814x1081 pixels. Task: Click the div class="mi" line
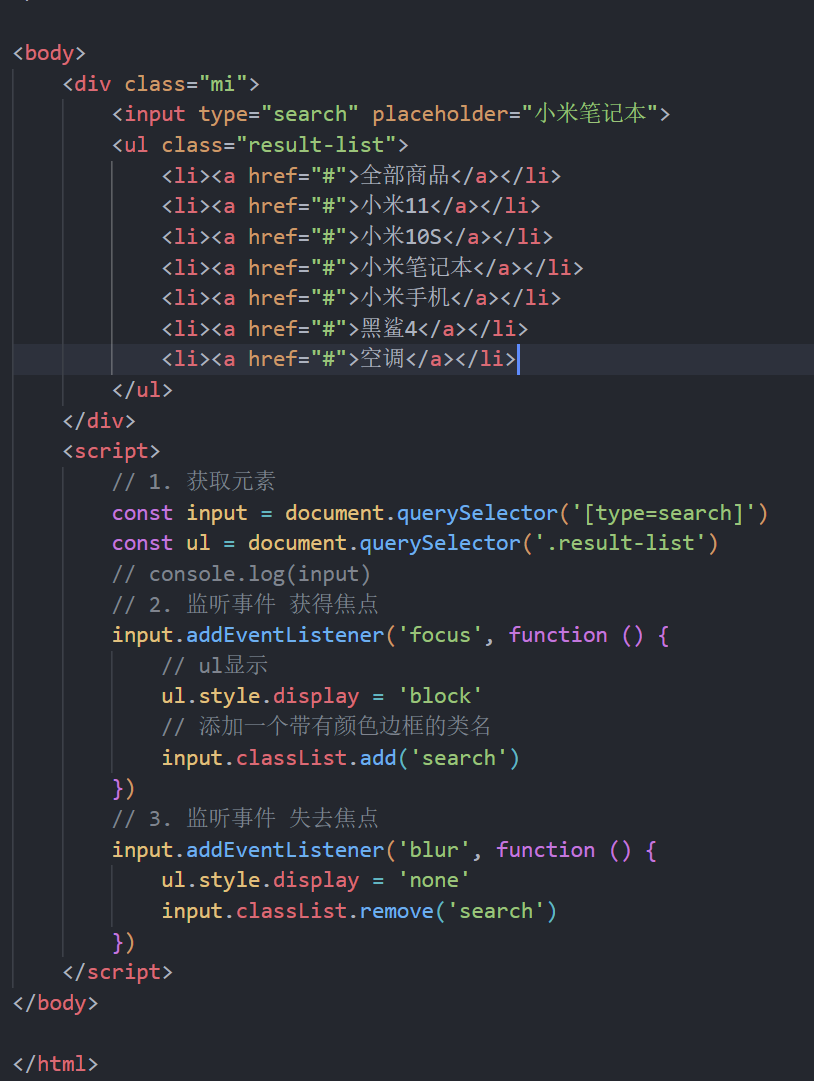(x=161, y=84)
